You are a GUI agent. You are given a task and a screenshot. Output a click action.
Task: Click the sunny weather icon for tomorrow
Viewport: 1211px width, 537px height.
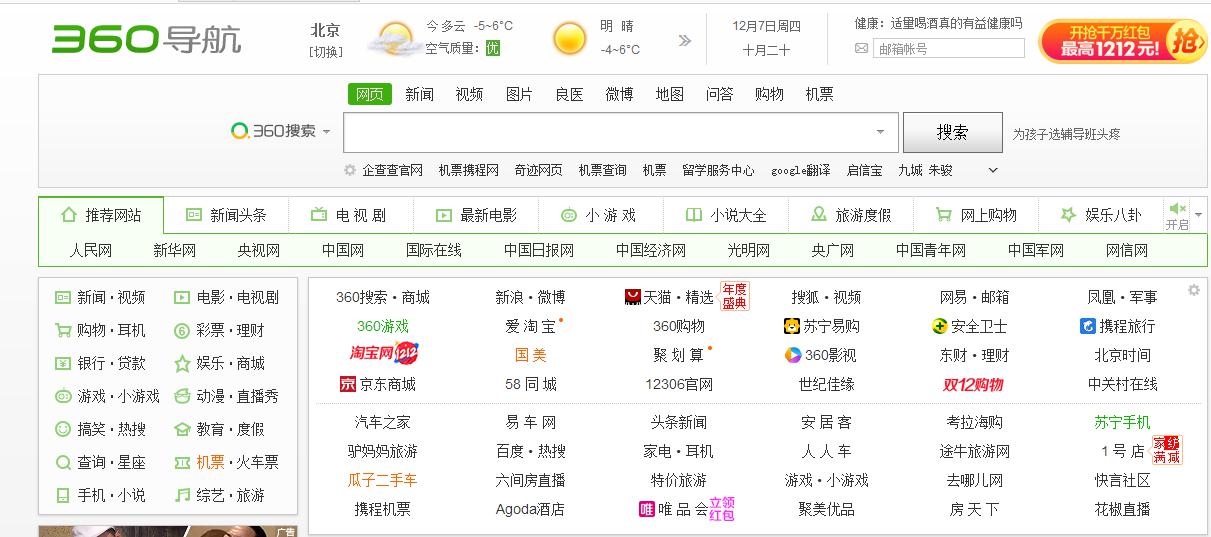[569, 39]
